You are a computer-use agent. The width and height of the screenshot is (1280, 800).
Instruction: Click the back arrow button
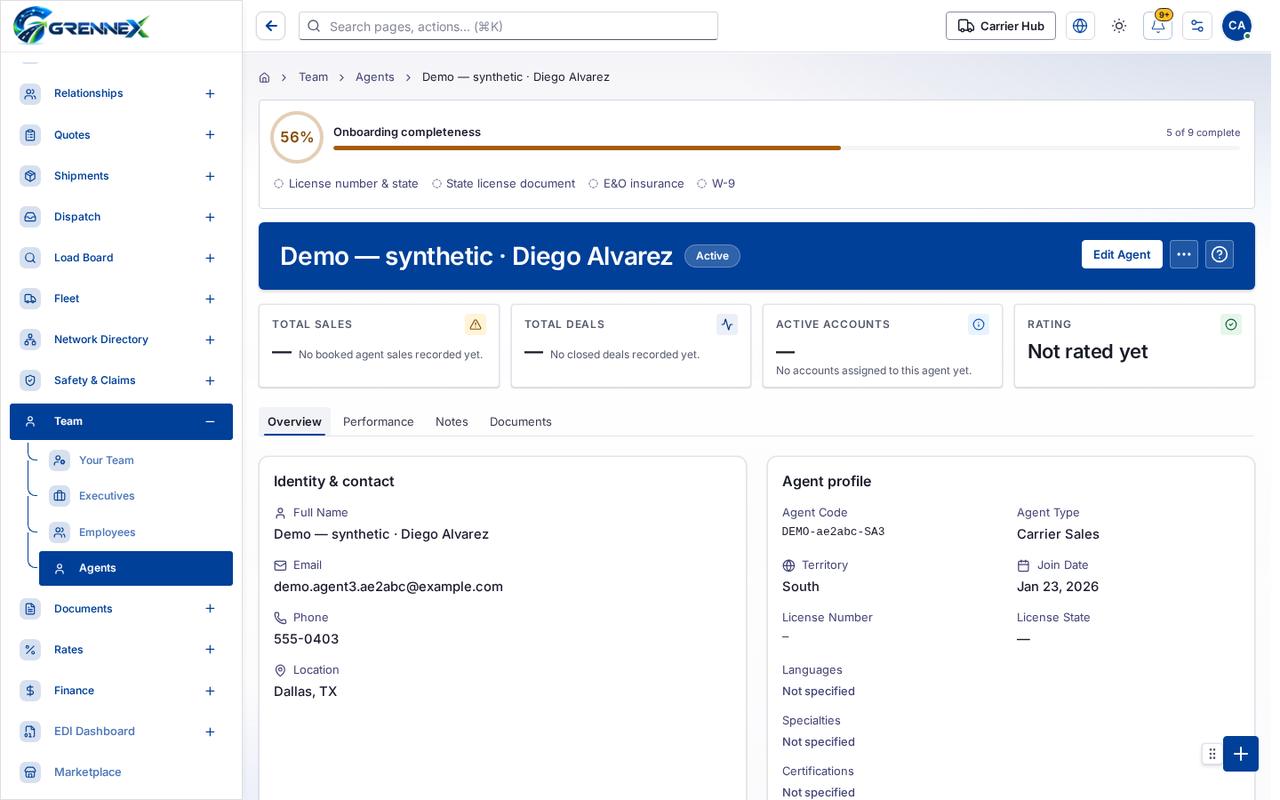[271, 26]
